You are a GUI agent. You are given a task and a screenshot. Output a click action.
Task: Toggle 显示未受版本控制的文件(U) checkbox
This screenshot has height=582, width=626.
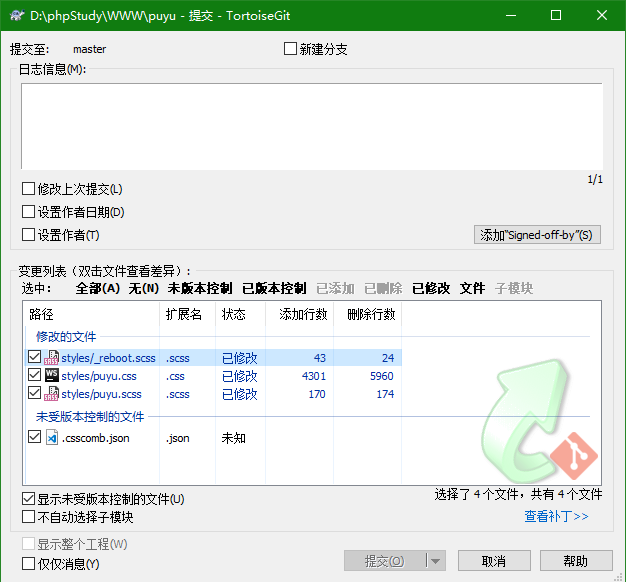28,499
